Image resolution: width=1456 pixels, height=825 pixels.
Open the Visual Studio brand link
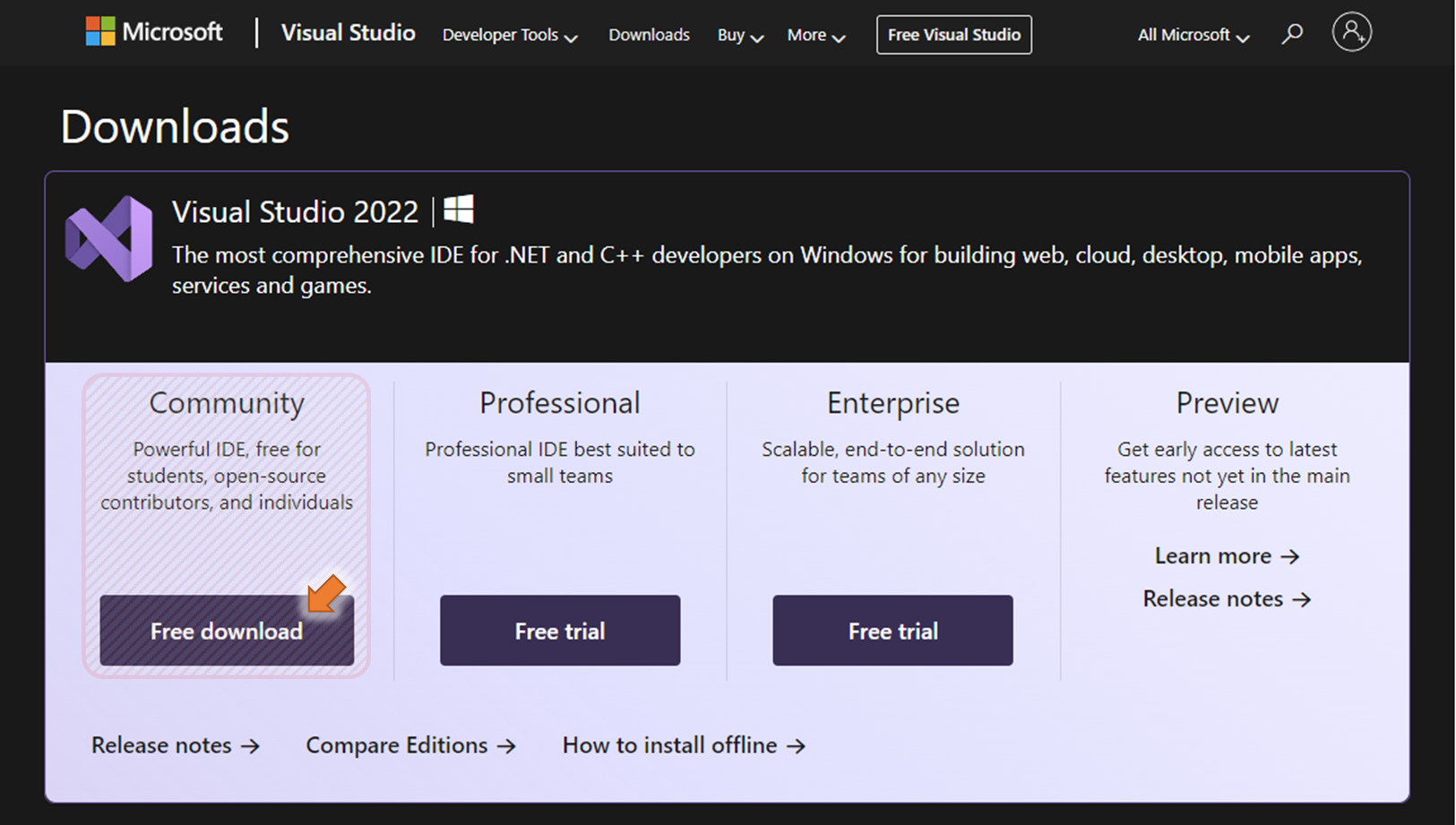coord(348,33)
